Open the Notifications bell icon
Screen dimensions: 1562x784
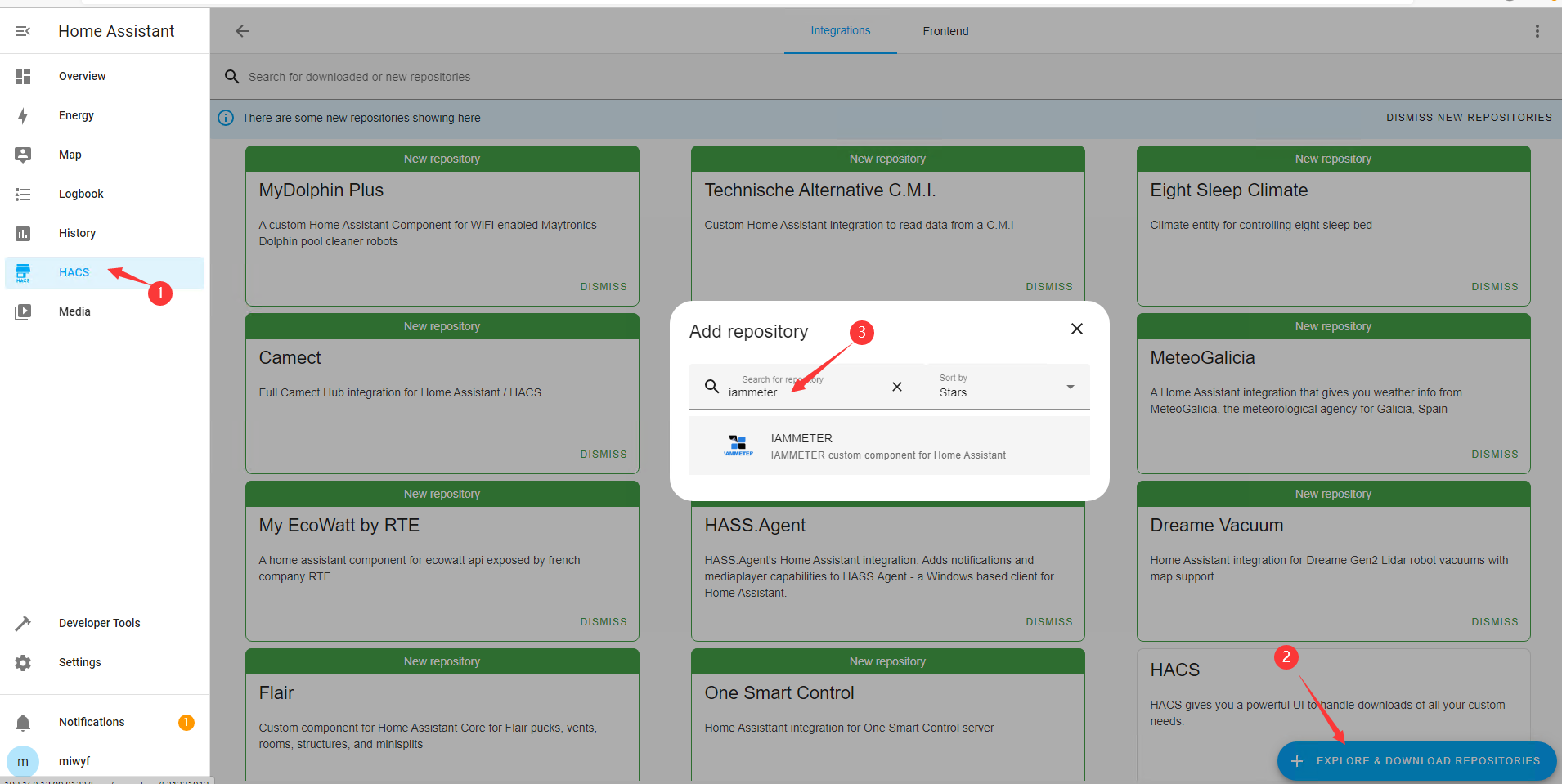pos(23,723)
